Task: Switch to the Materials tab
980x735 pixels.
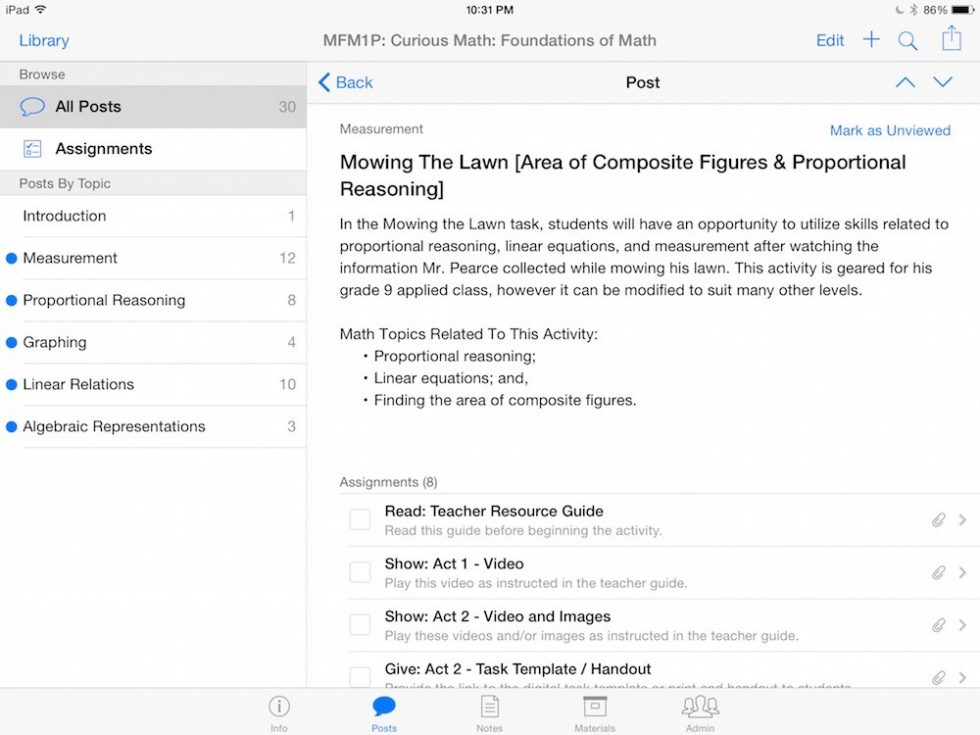Action: (x=595, y=712)
